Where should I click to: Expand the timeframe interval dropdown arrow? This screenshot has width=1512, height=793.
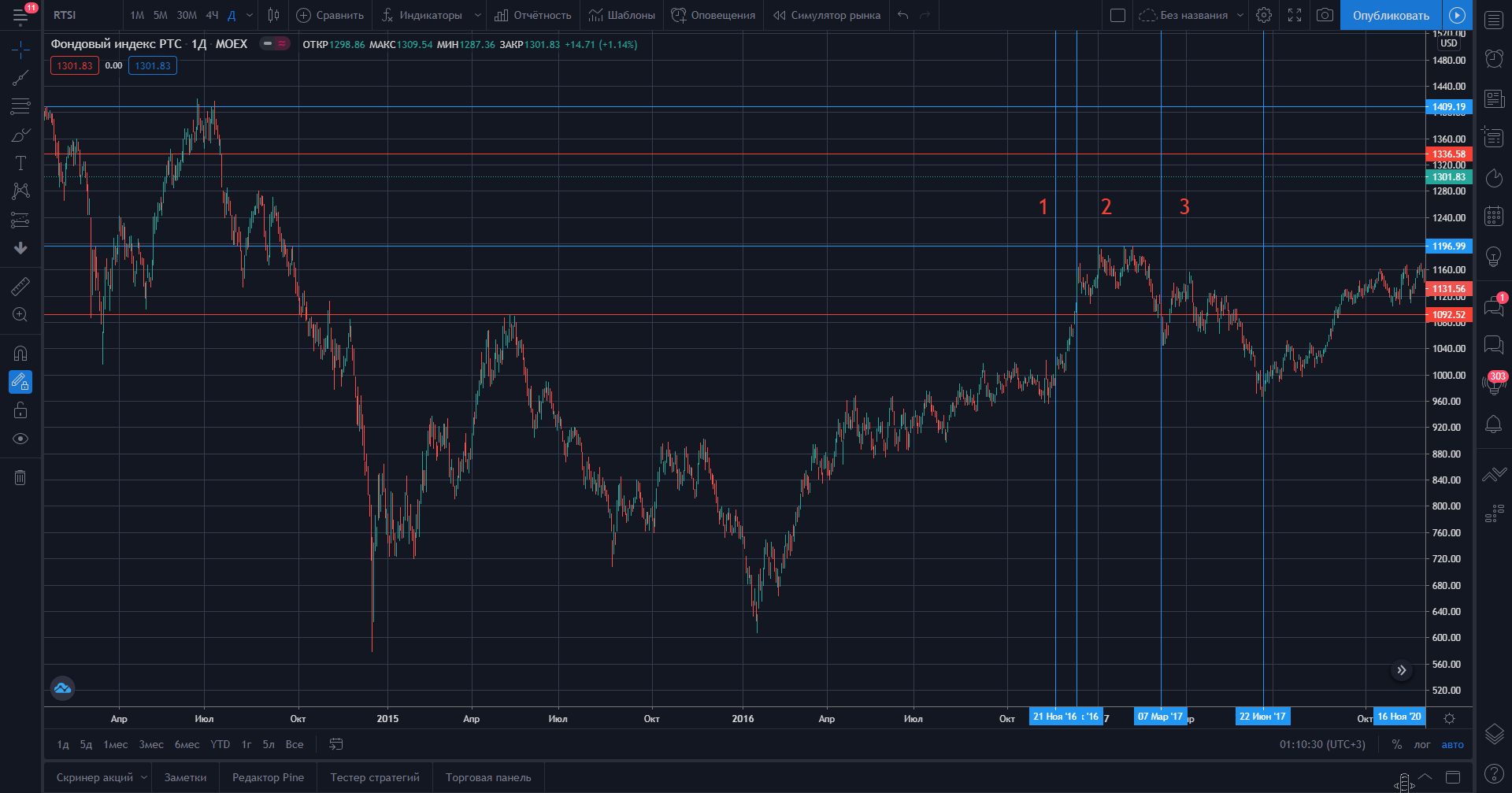tap(250, 15)
